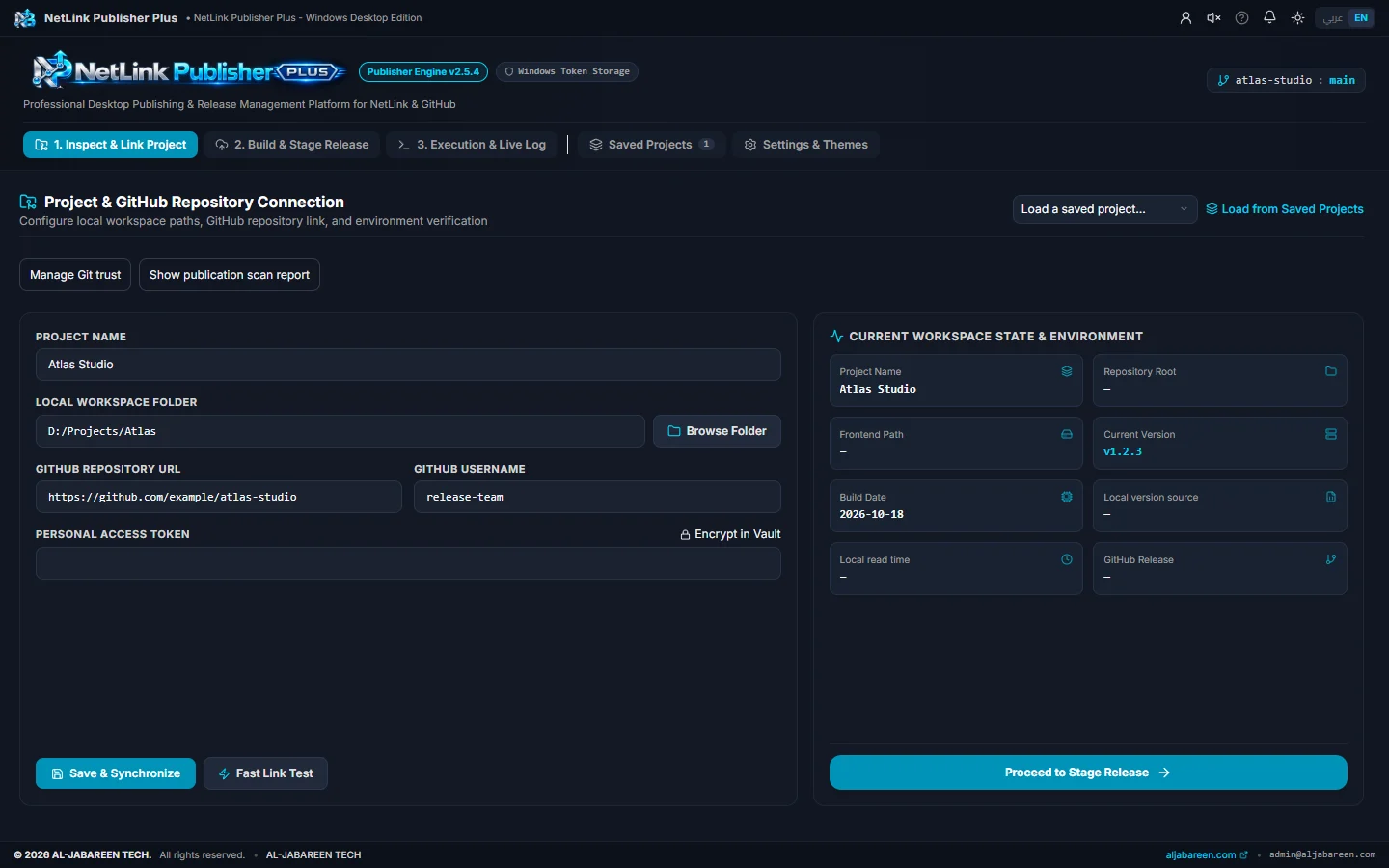Show the publication scan report
This screenshot has width=1389, height=868.
coord(230,275)
